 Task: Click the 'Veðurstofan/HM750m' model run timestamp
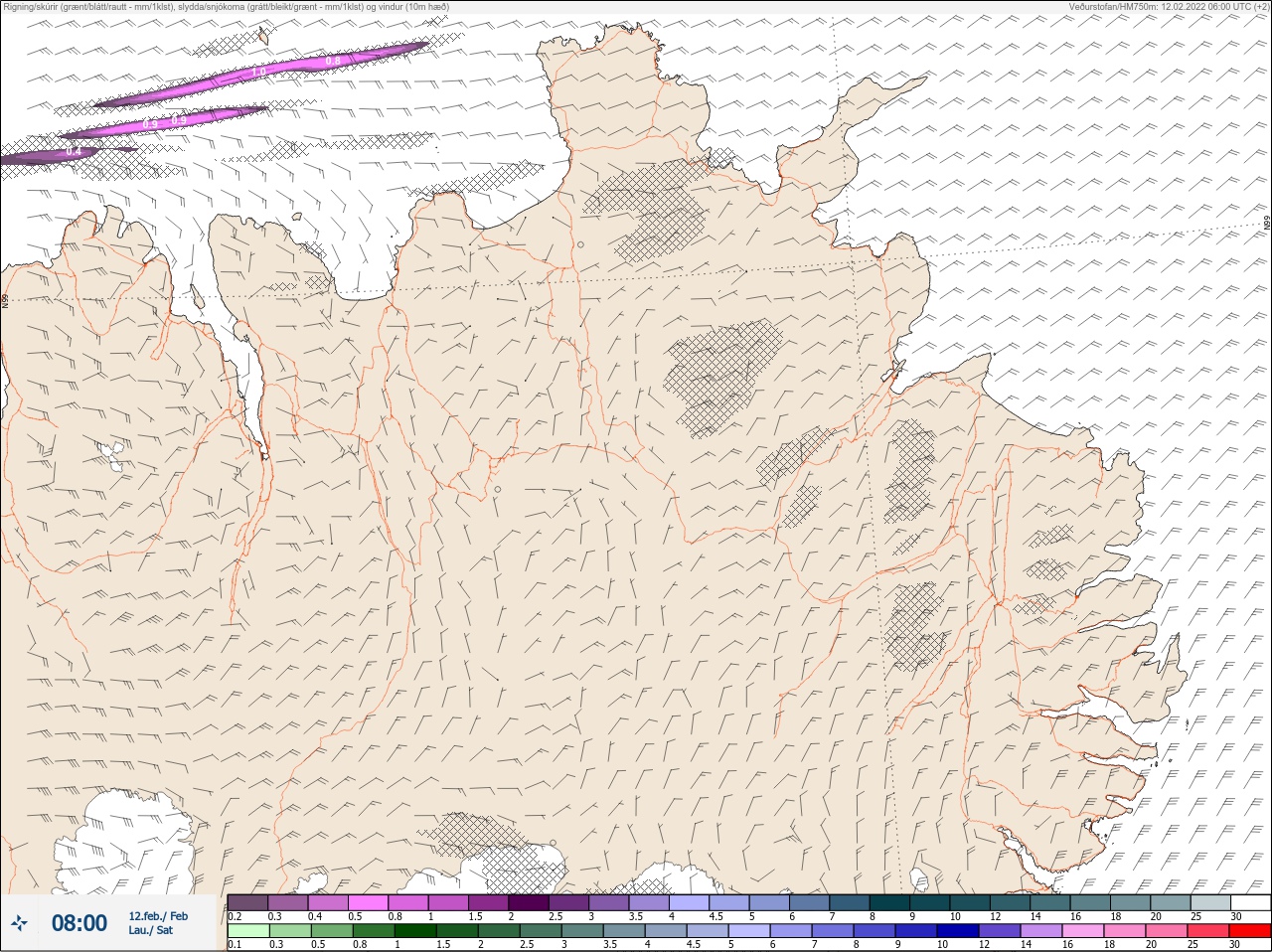tap(1168, 6)
